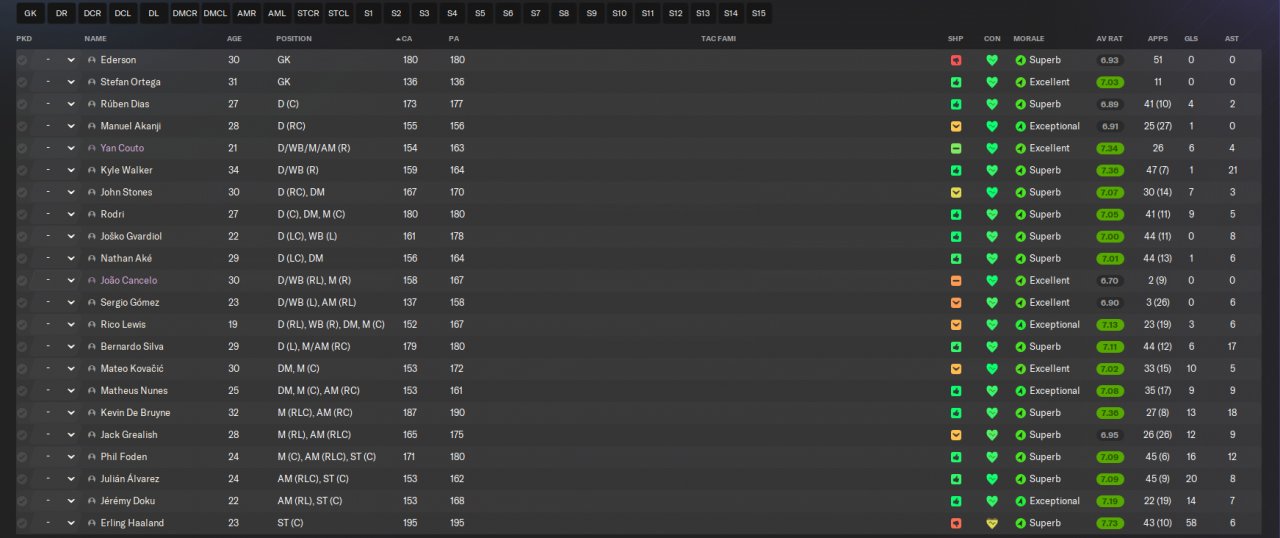Click Ederson's 6.93 rating badge
The width and height of the screenshot is (1280, 538).
pos(1109,60)
